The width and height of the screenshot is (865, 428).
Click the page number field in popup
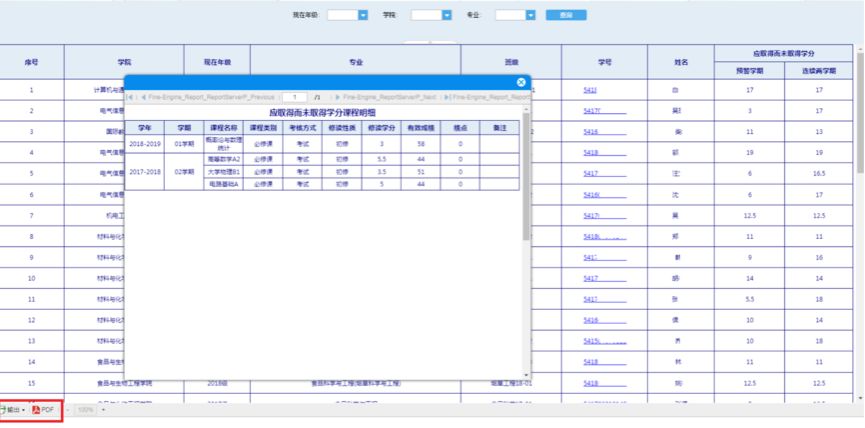[x=295, y=97]
